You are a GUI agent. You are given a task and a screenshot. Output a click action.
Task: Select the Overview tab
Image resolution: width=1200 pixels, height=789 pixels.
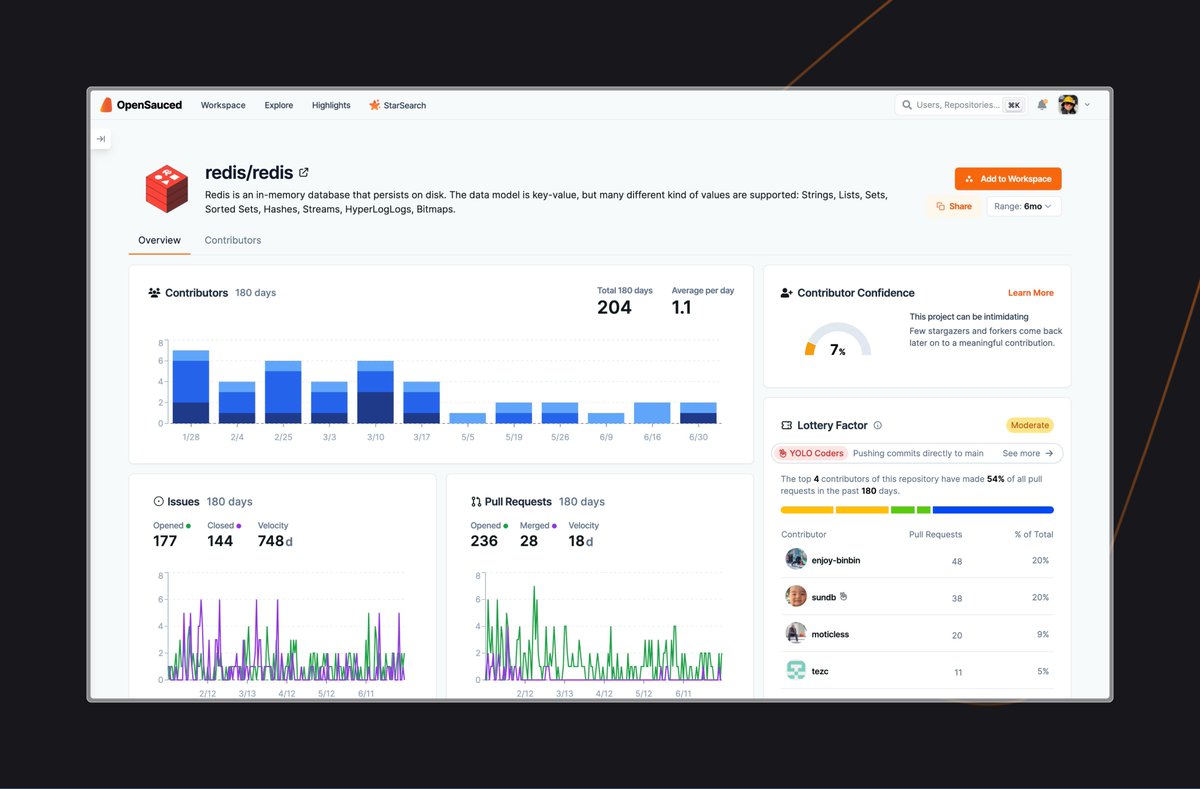pyautogui.click(x=160, y=240)
